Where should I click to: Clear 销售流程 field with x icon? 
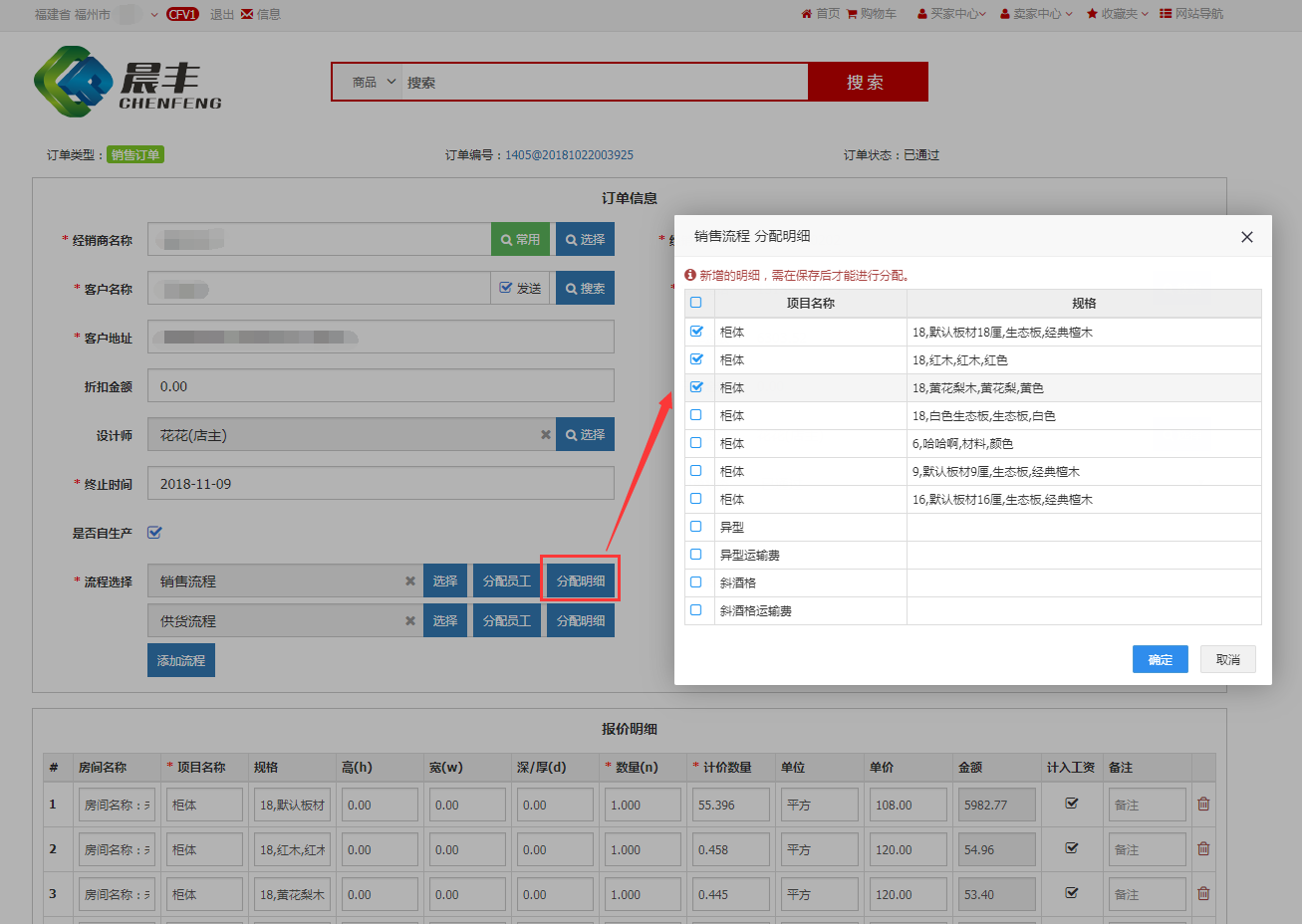[409, 581]
